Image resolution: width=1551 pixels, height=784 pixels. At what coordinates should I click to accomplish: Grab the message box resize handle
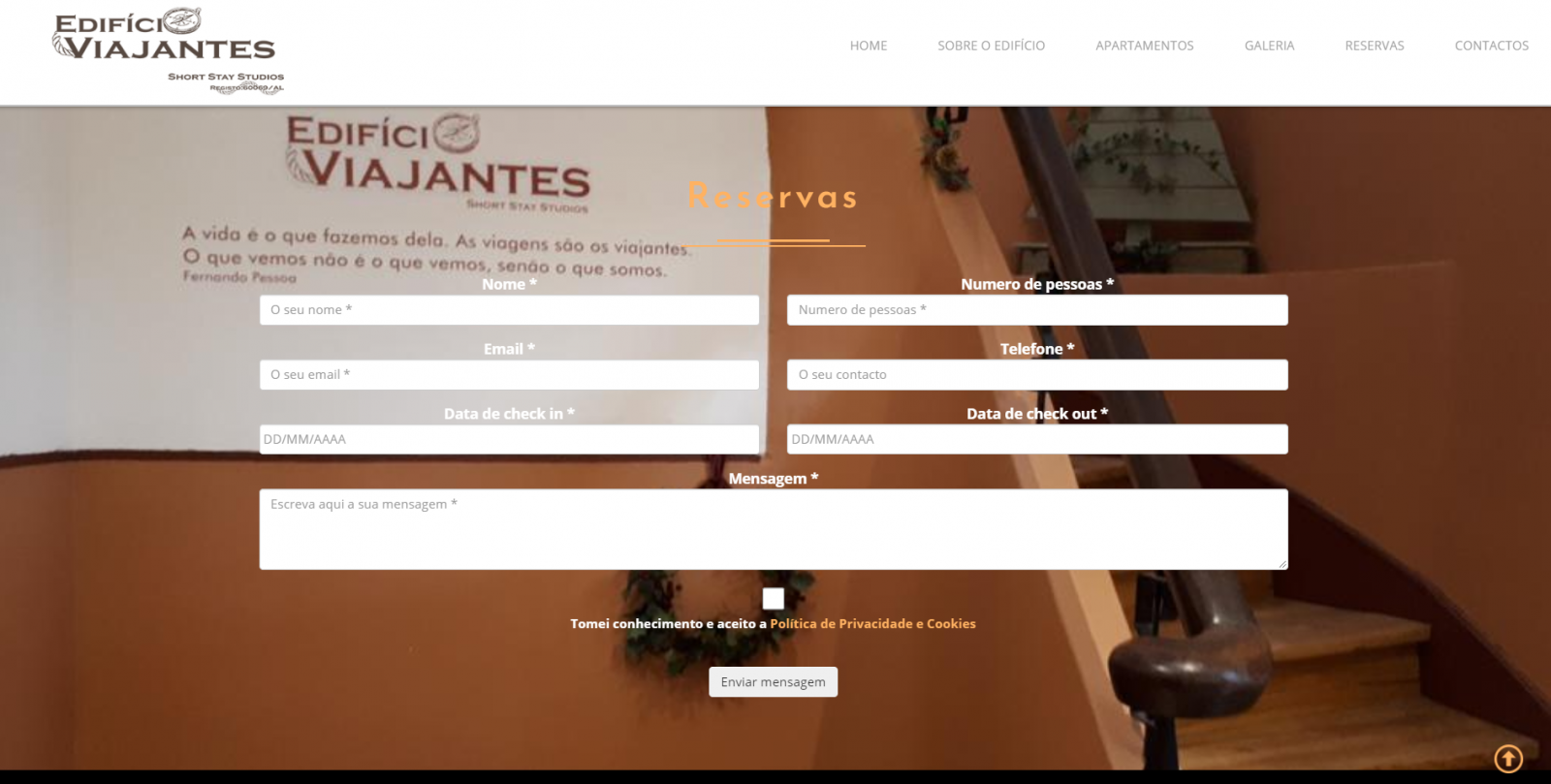(1282, 564)
